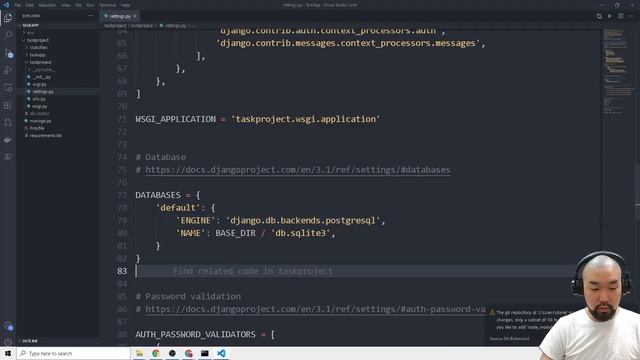
Task: Click the 'db.sqlite3' string on line 80
Action: 300,233
